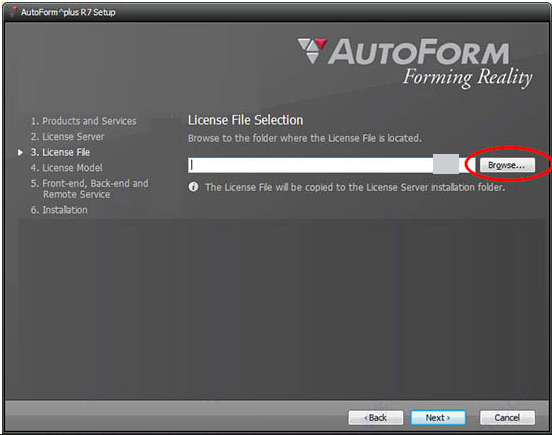Click the AutoForm^plus R7 Setup title text
This screenshot has width=552, height=435.
tap(68, 12)
